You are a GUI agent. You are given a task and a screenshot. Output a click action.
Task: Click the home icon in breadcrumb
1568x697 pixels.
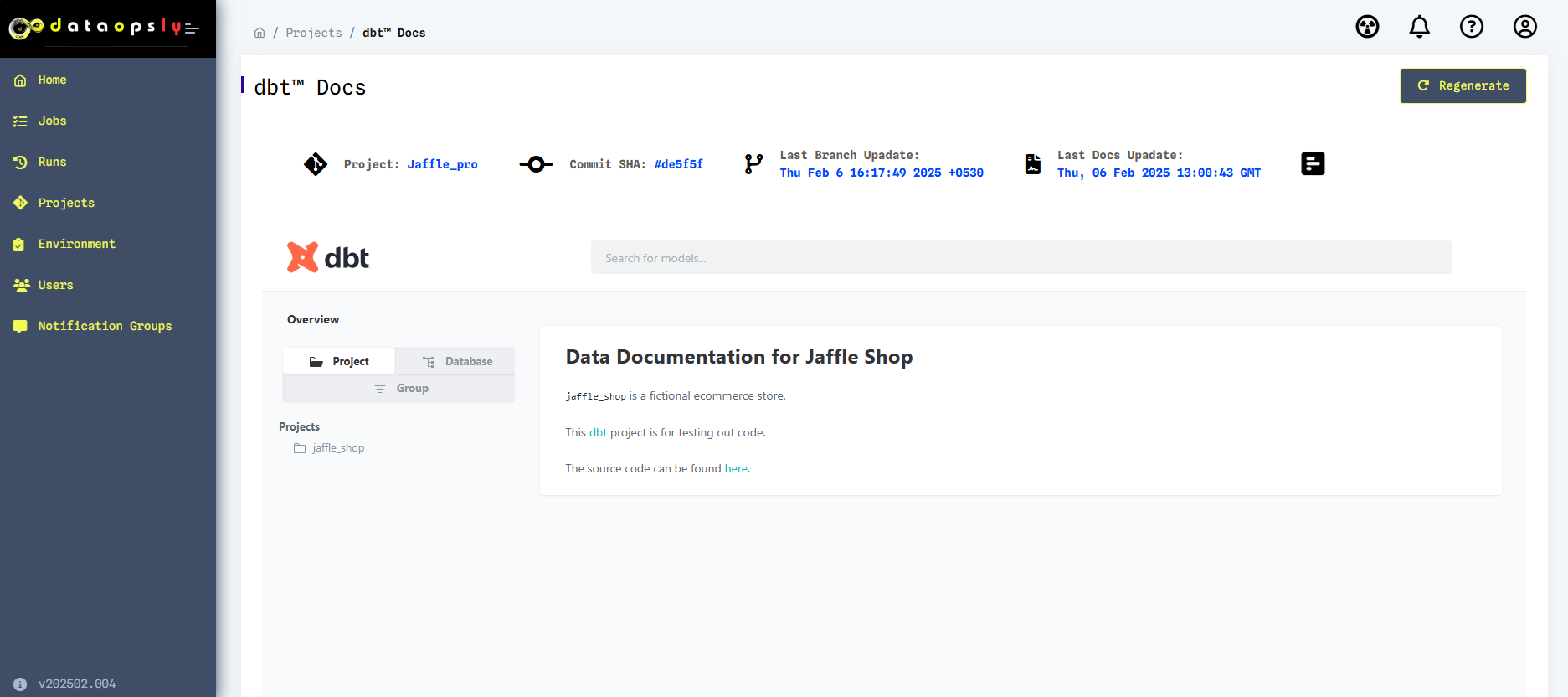[260, 33]
